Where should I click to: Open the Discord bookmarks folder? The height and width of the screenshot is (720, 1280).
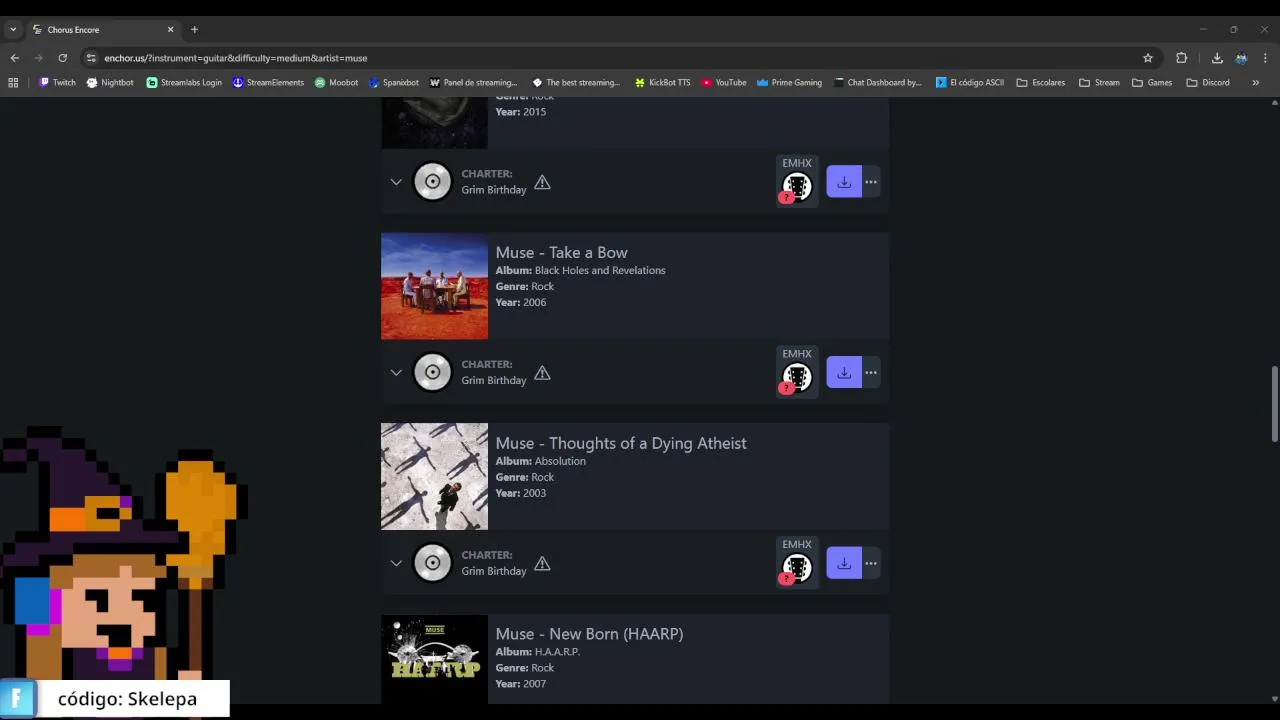click(x=1208, y=83)
